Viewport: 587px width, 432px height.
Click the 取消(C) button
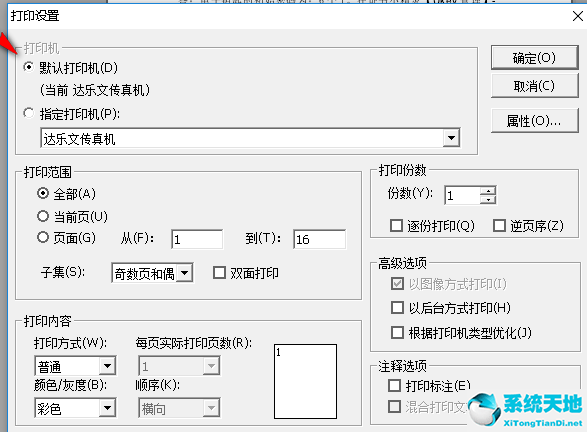click(x=534, y=86)
